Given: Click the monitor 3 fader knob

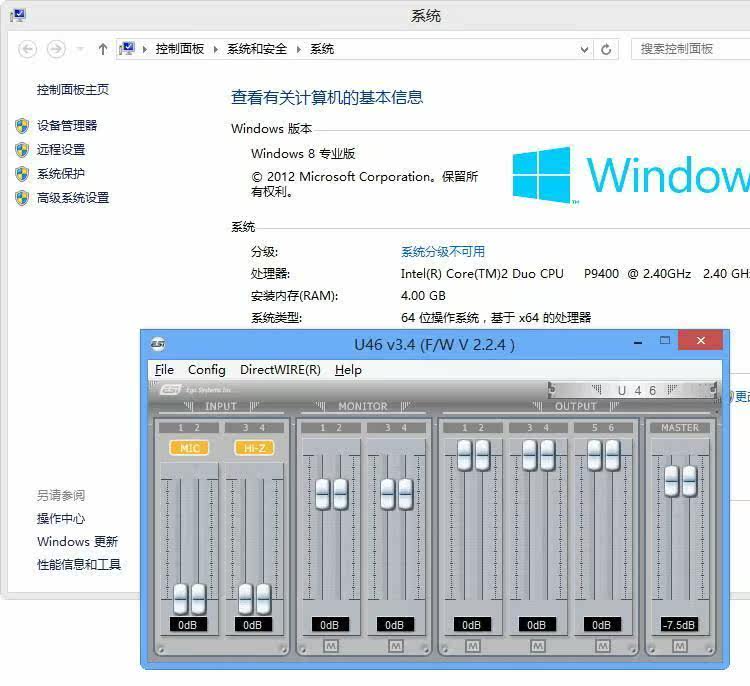Looking at the screenshot, I should (x=387, y=494).
